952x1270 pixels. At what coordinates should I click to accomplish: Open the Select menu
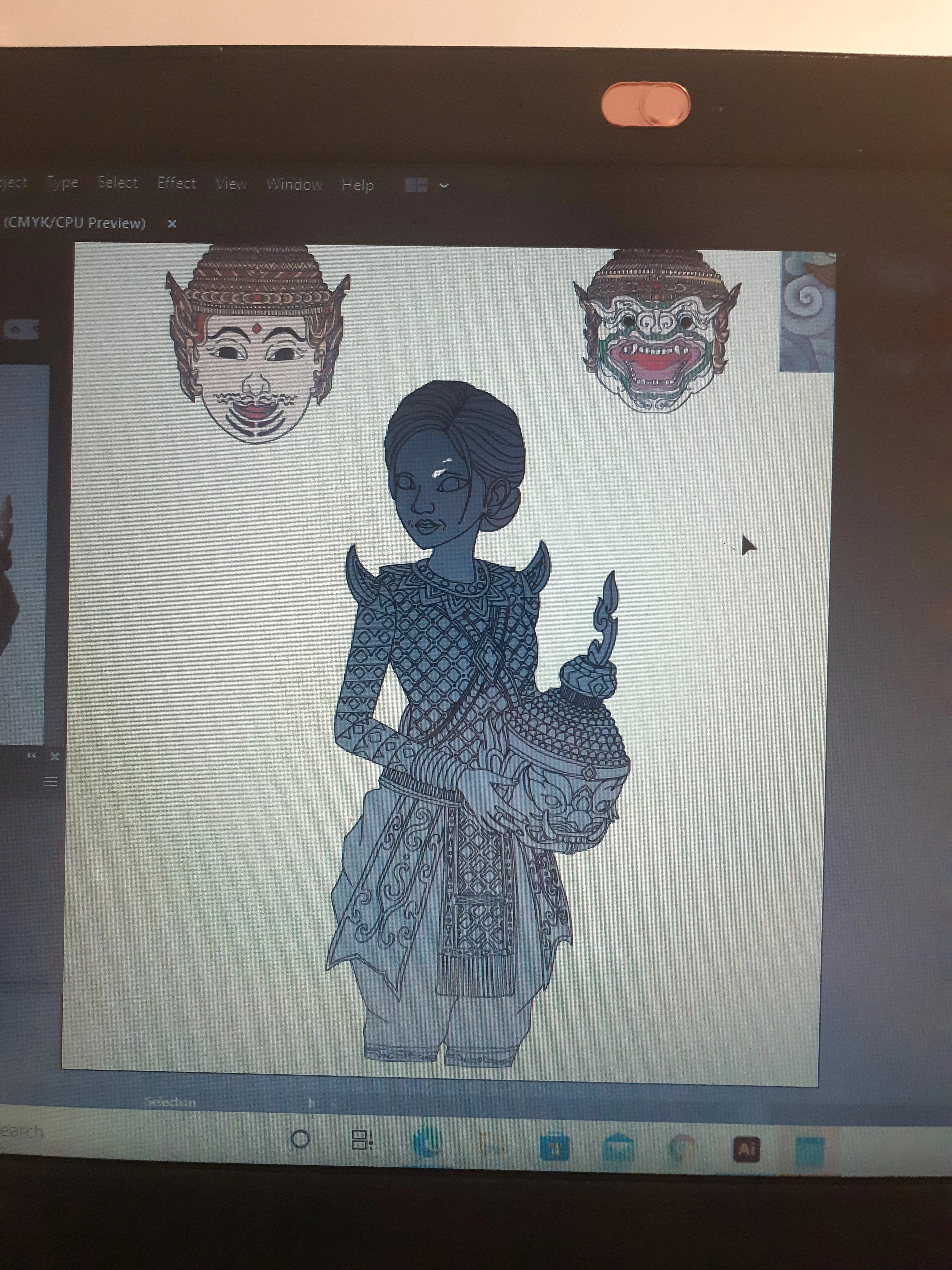click(118, 182)
